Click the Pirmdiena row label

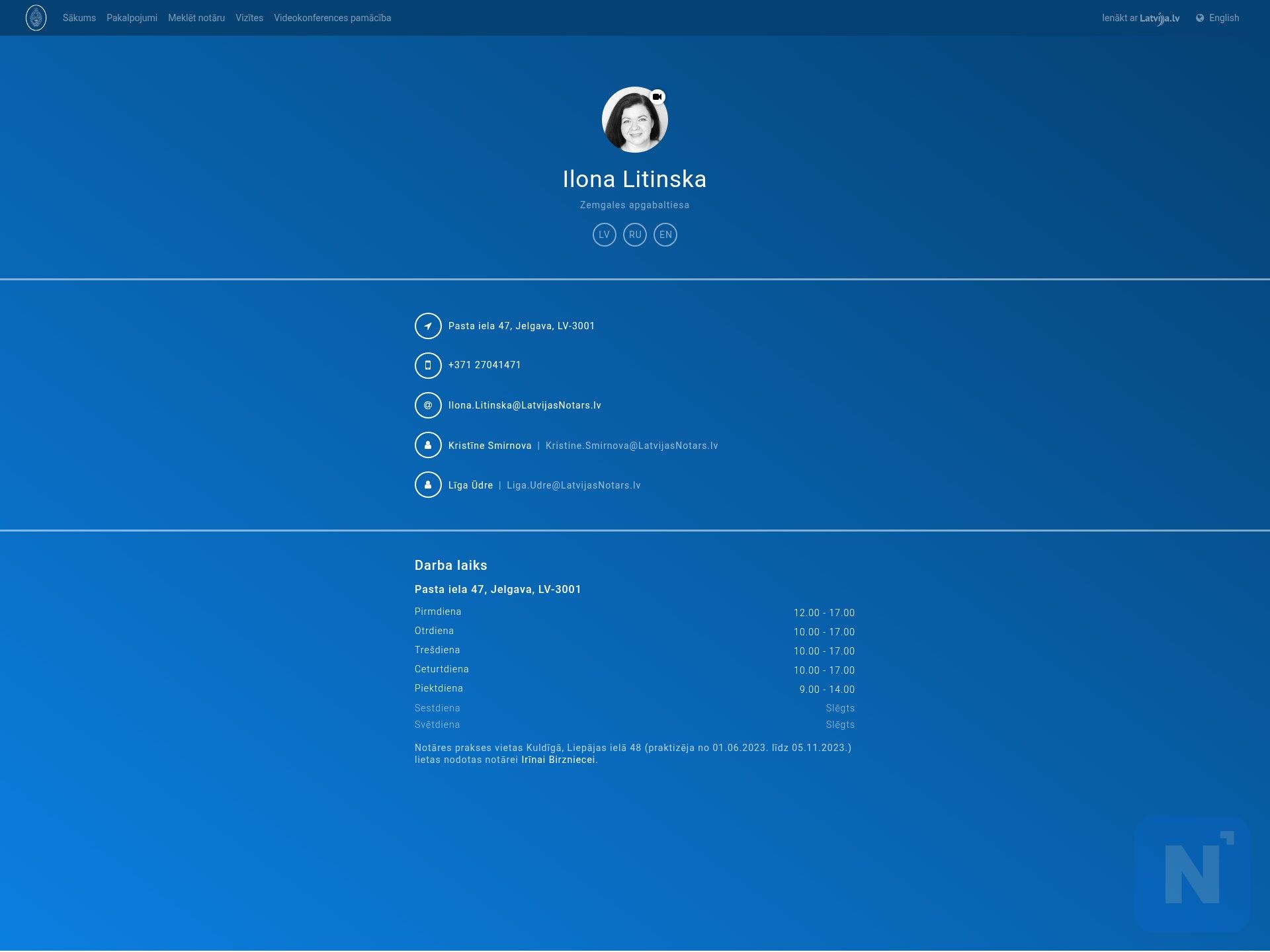coord(438,612)
